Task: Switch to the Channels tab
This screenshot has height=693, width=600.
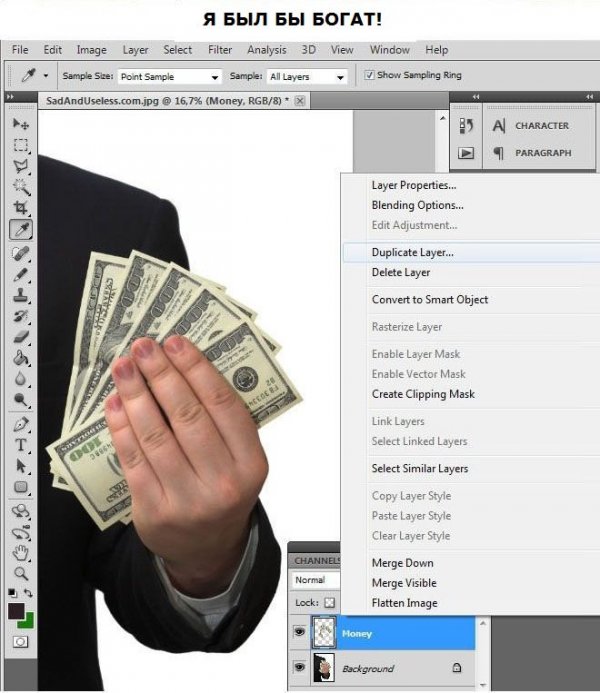Action: coord(315,560)
